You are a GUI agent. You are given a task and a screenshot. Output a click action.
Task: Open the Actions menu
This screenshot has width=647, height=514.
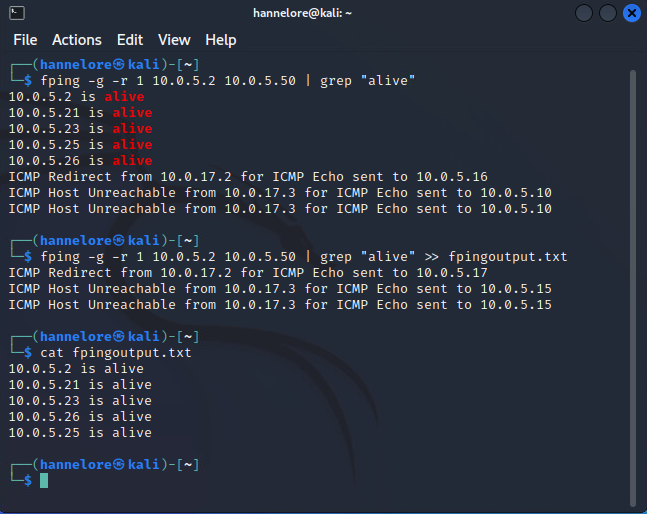77,40
